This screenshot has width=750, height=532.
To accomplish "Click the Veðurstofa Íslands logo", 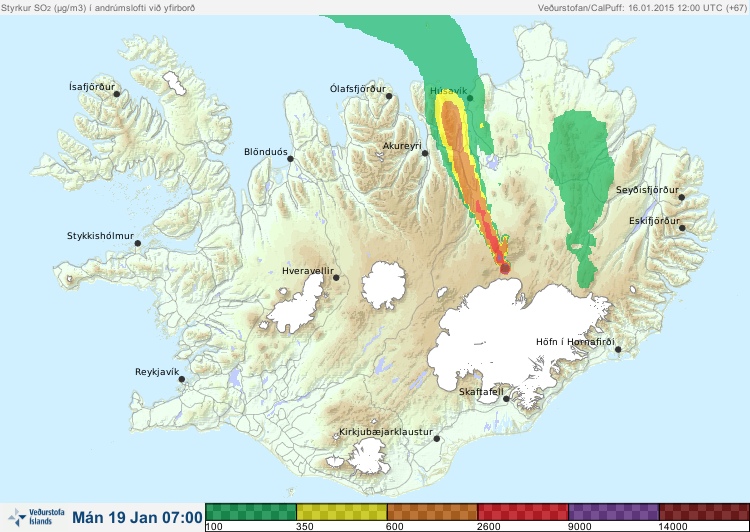I will tap(37, 517).
